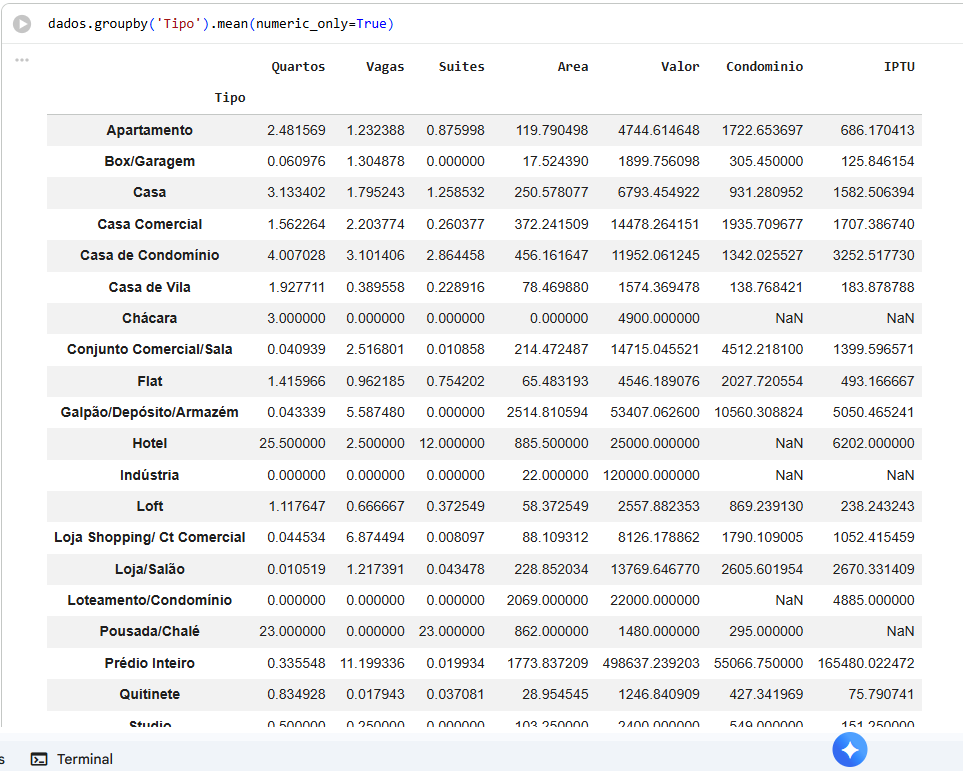
Task: Click Casa Comercial Valor 14478.264151
Action: click(x=655, y=224)
